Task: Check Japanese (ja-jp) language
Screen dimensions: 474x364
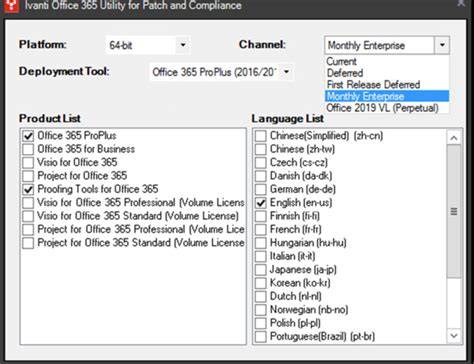Action: pos(261,270)
